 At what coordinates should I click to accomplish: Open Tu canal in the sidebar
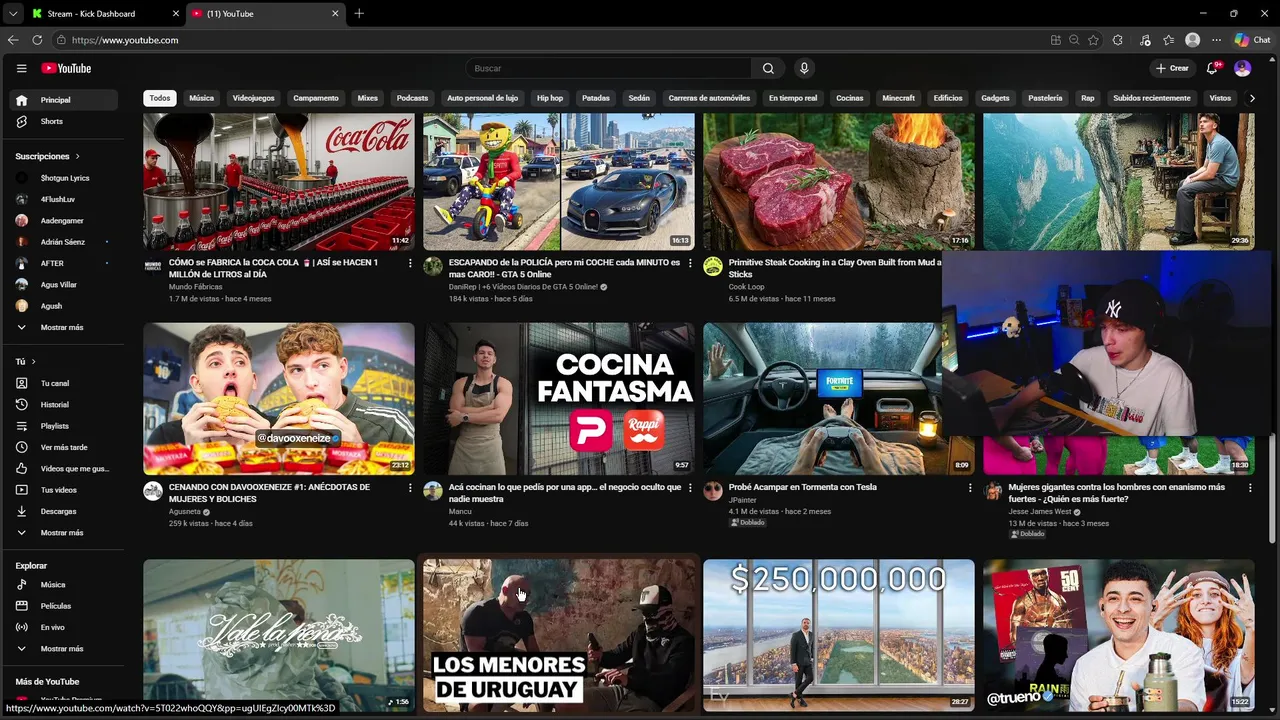coord(64,383)
